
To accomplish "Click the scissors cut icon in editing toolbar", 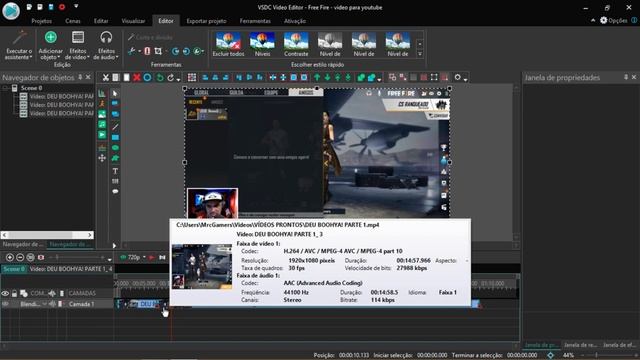I will (x=106, y=78).
